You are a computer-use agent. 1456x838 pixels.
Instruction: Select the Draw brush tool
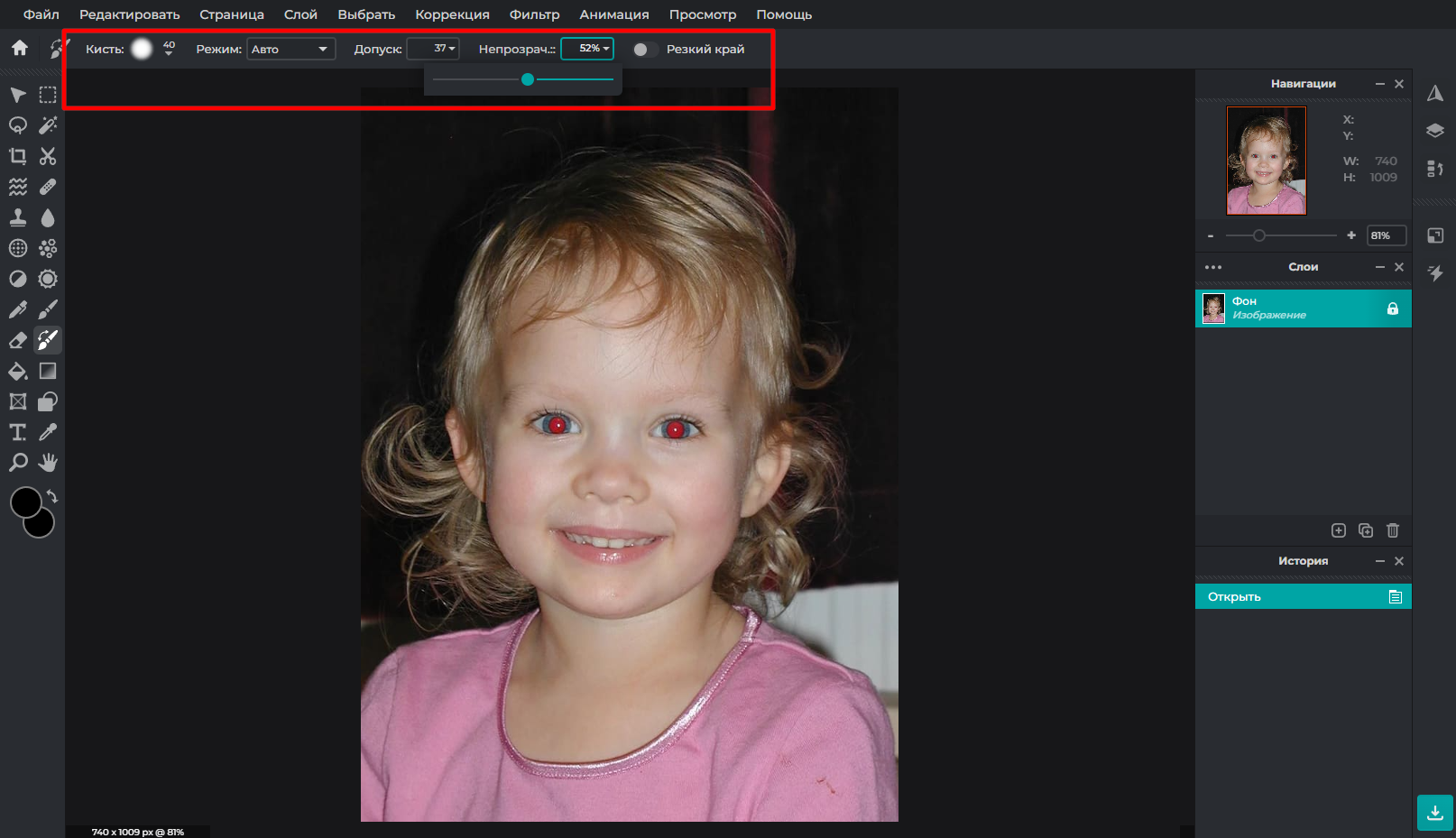(x=48, y=309)
